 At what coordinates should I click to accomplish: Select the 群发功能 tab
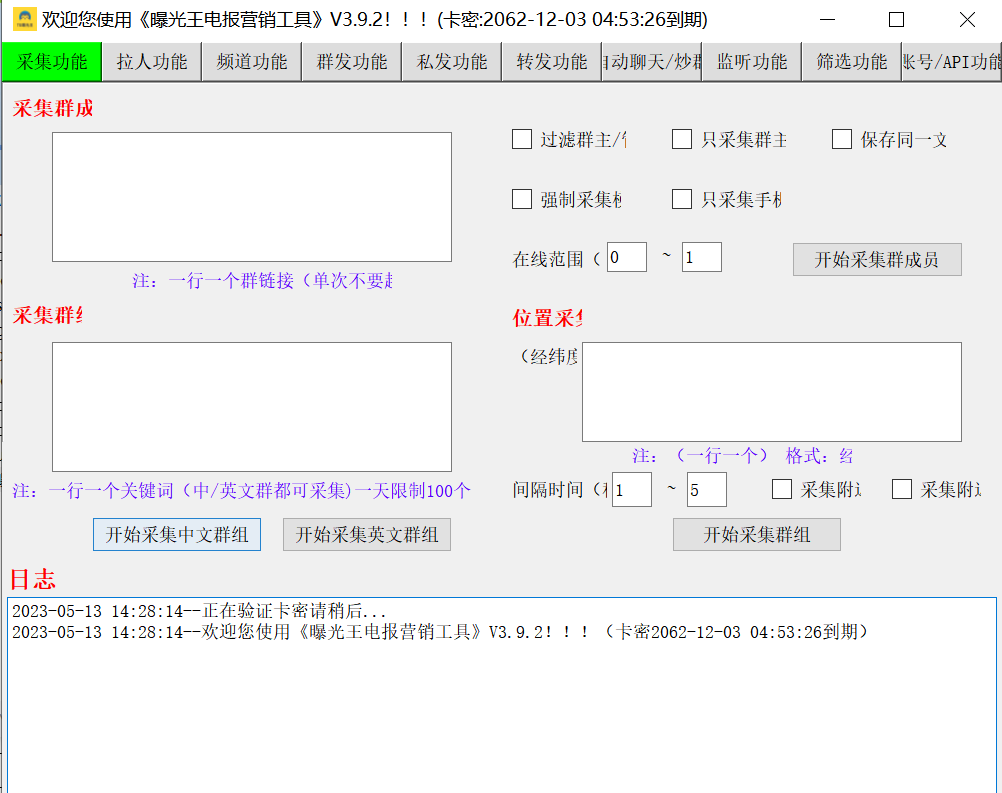(351, 61)
